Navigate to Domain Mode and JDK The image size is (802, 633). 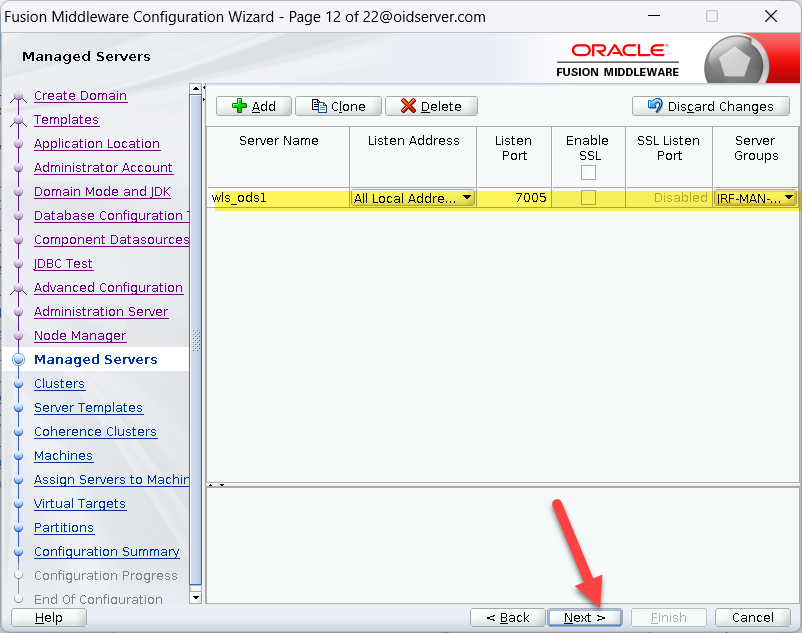tap(102, 192)
